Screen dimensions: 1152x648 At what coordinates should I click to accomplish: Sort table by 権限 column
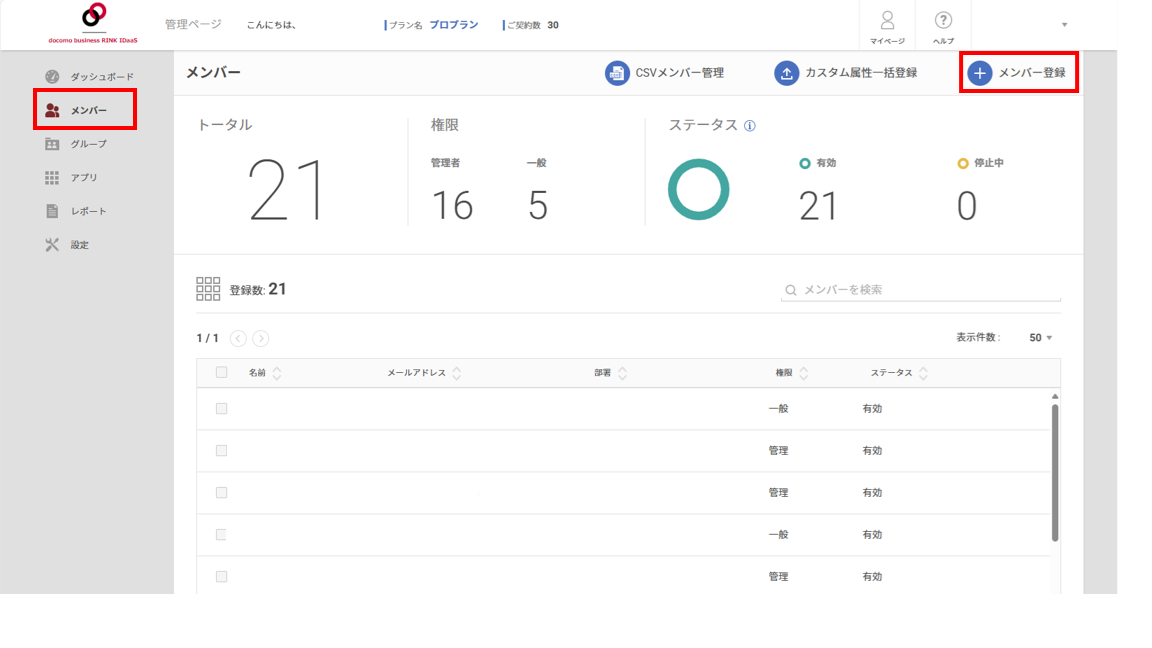click(804, 373)
